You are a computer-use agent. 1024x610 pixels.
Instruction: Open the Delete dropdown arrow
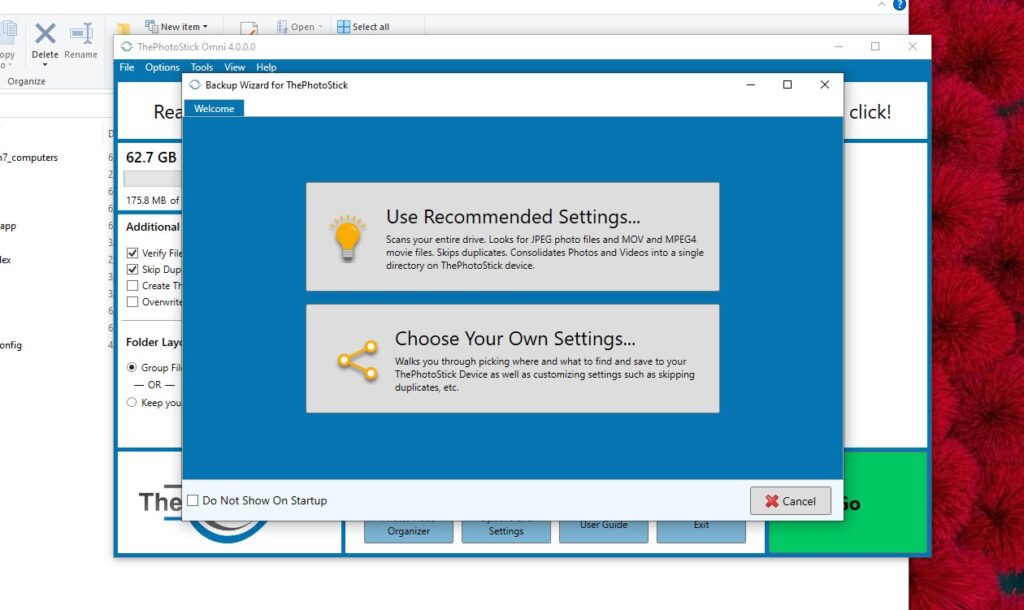pyautogui.click(x=45, y=66)
